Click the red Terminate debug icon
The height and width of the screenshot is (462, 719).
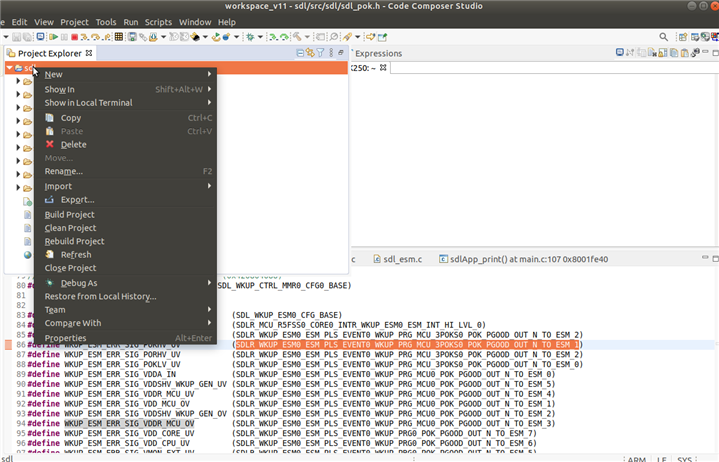coord(74,37)
